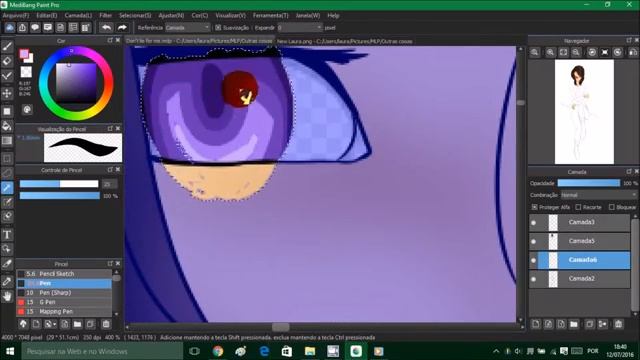Image resolution: width=640 pixels, height=360 pixels.
Task: Click the speech bubble icon in the toolbar
Action: [x=35, y=27]
